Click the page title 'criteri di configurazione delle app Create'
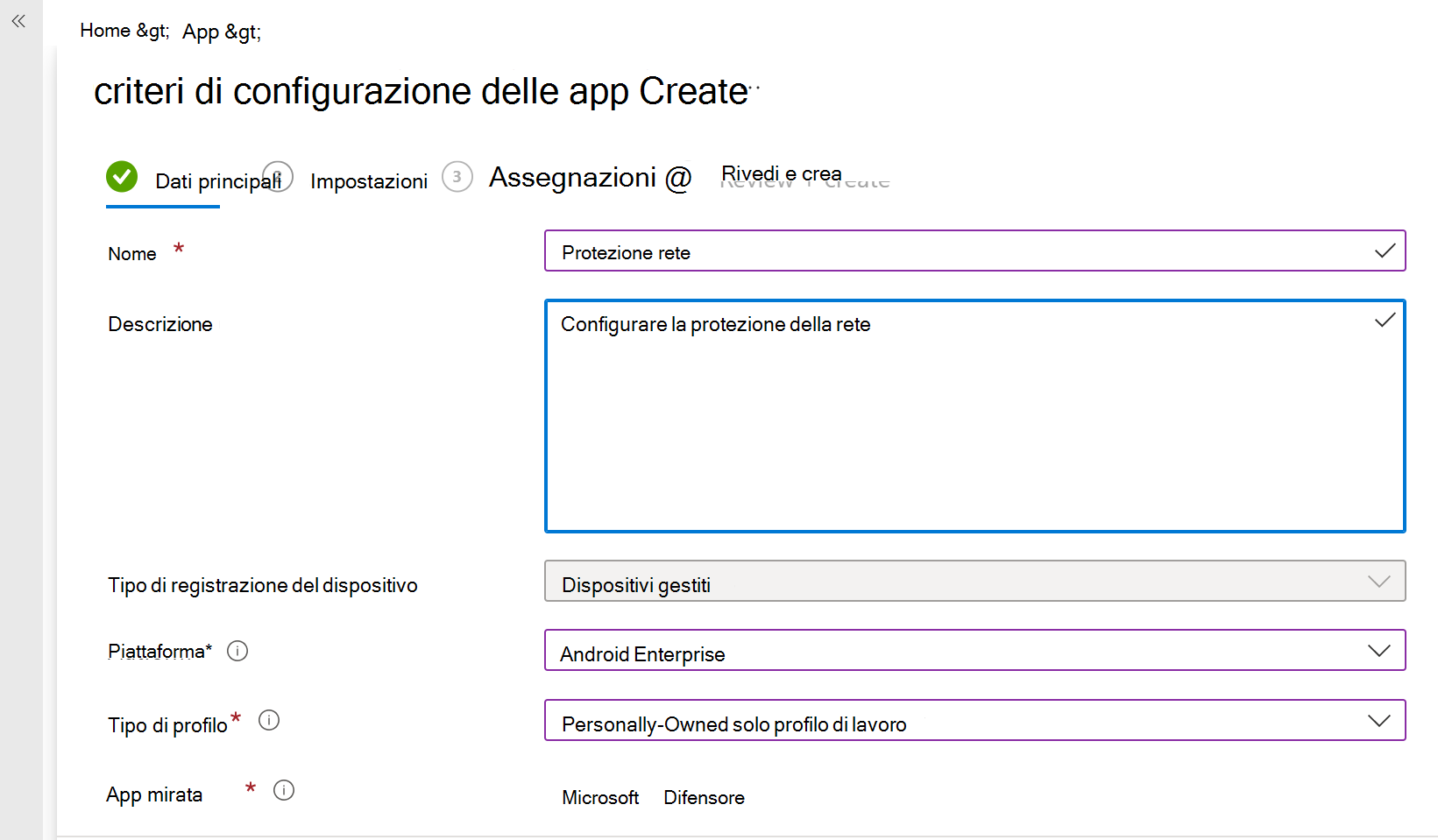 click(x=421, y=91)
